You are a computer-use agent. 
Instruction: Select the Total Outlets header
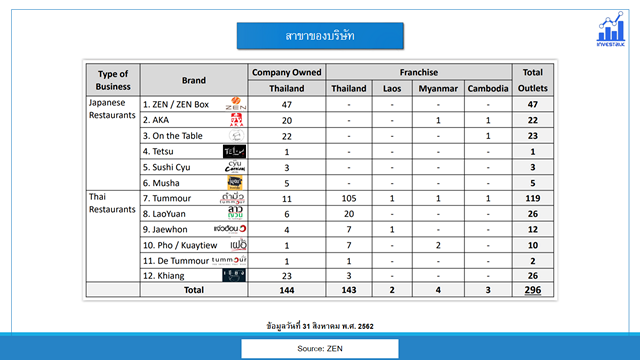(533, 80)
